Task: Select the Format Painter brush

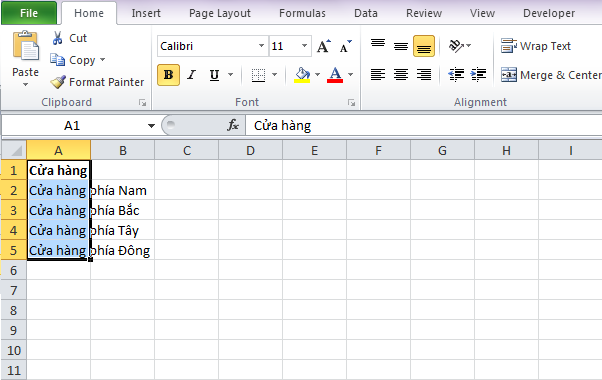Action: (58, 82)
